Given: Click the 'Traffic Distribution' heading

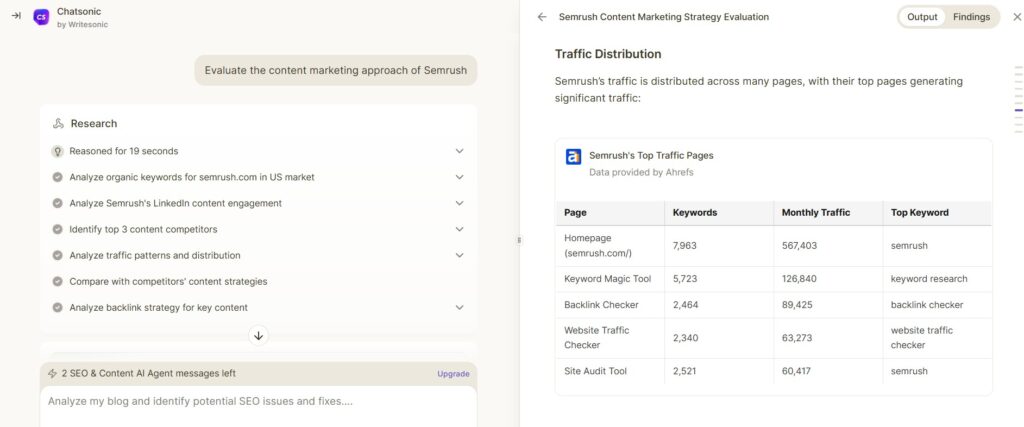Looking at the screenshot, I should (x=608, y=54).
